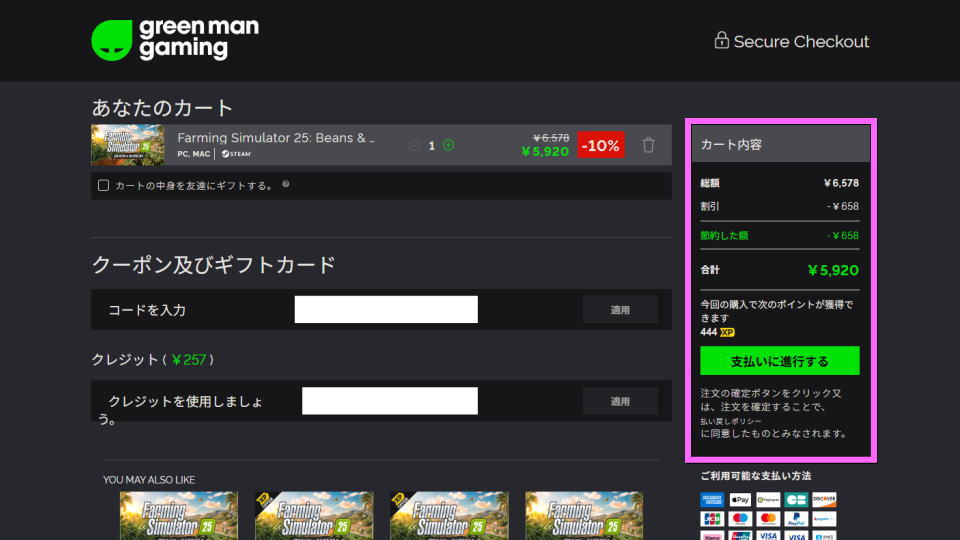Remove the cart item via trash icon
The image size is (960, 540).
click(x=648, y=145)
